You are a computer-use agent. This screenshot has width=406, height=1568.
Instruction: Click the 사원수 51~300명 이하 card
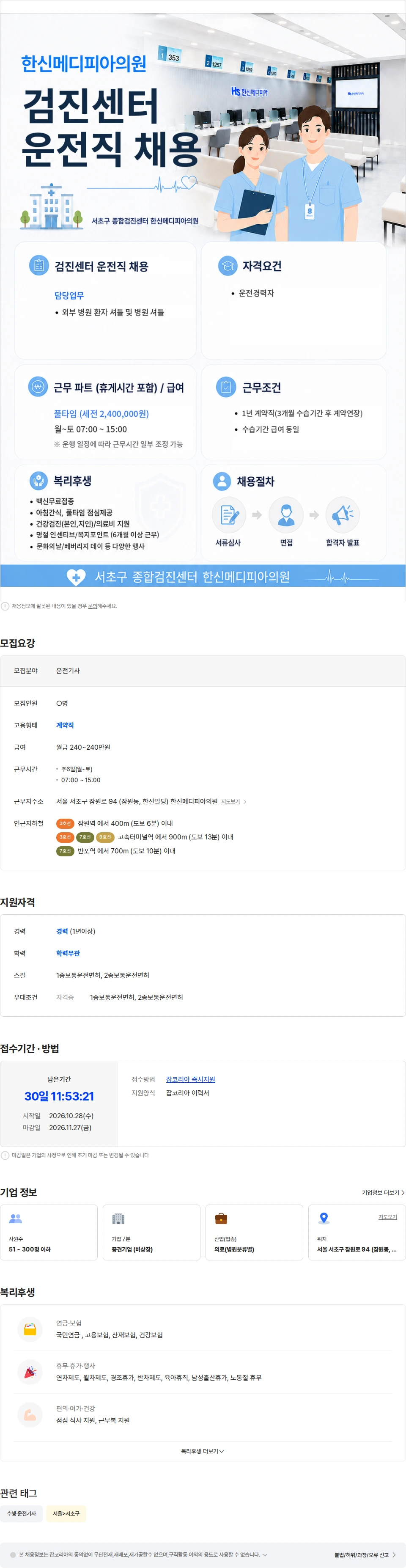tap(49, 1232)
